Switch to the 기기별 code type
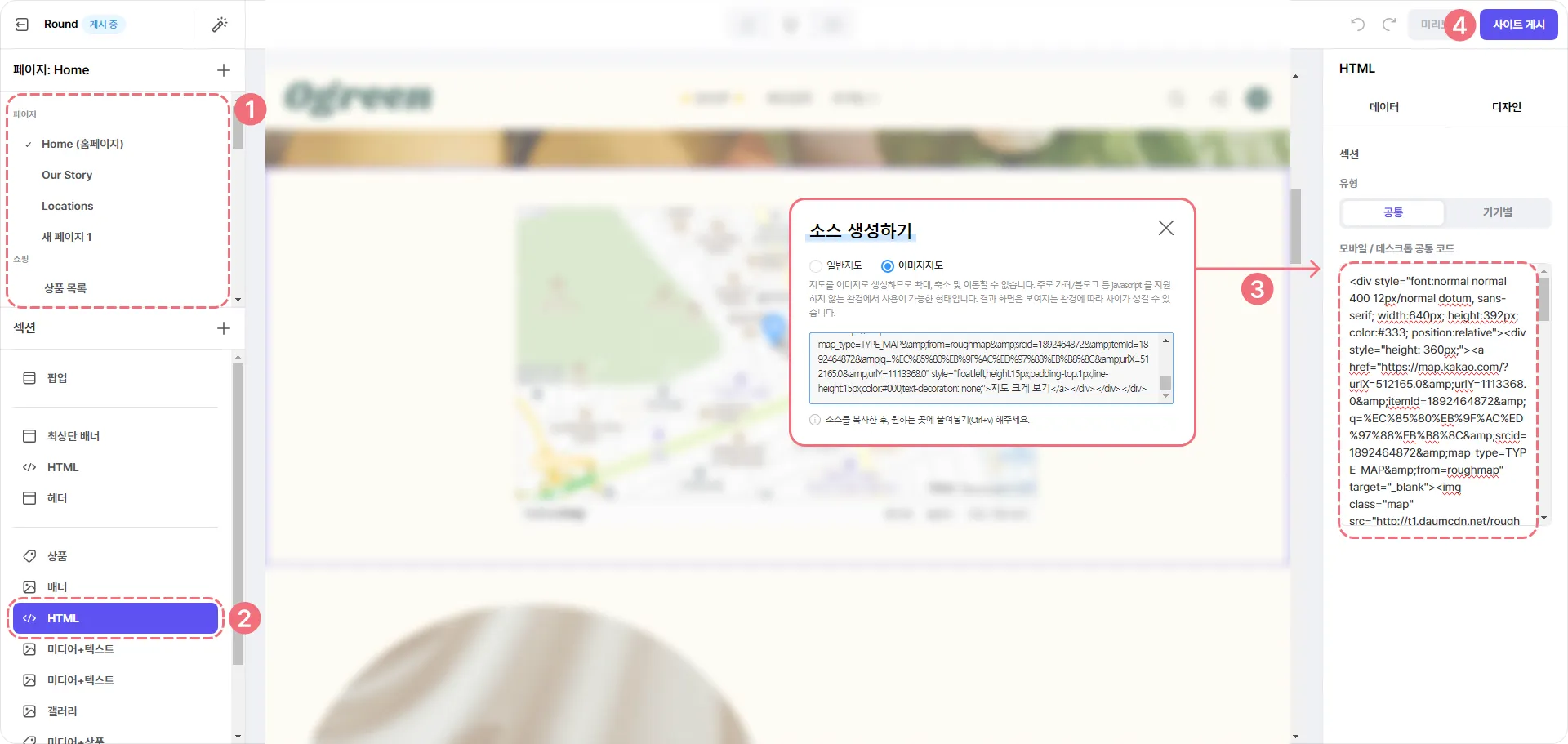The height and width of the screenshot is (744, 1568). (x=1498, y=212)
